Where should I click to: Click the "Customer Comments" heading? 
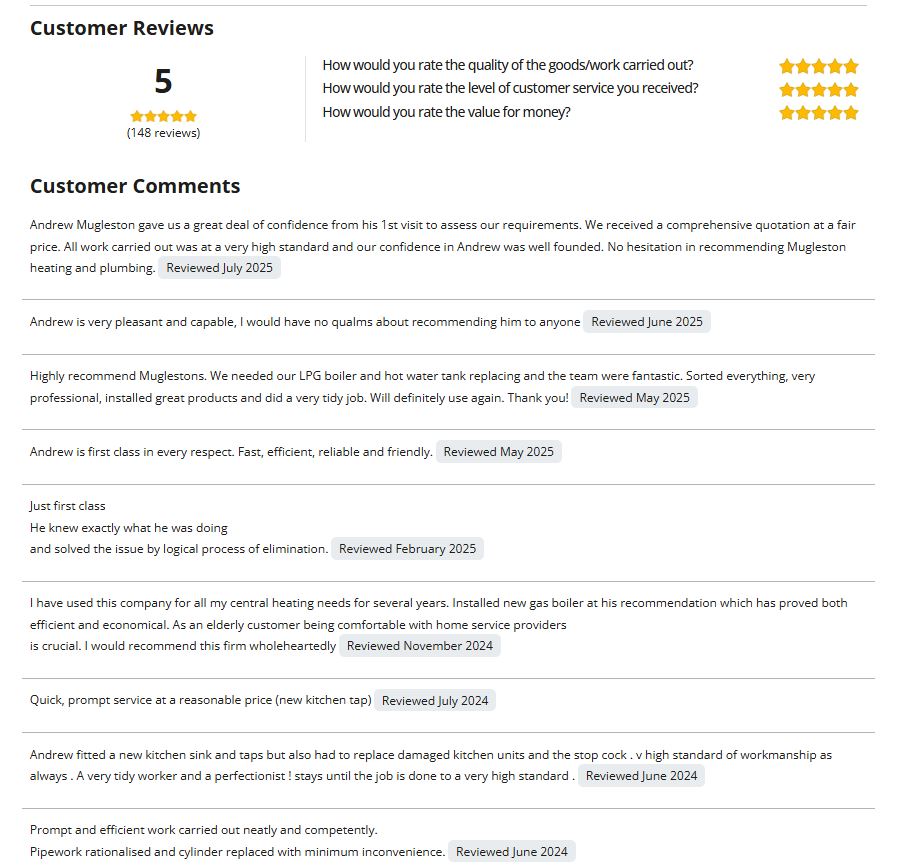[135, 186]
